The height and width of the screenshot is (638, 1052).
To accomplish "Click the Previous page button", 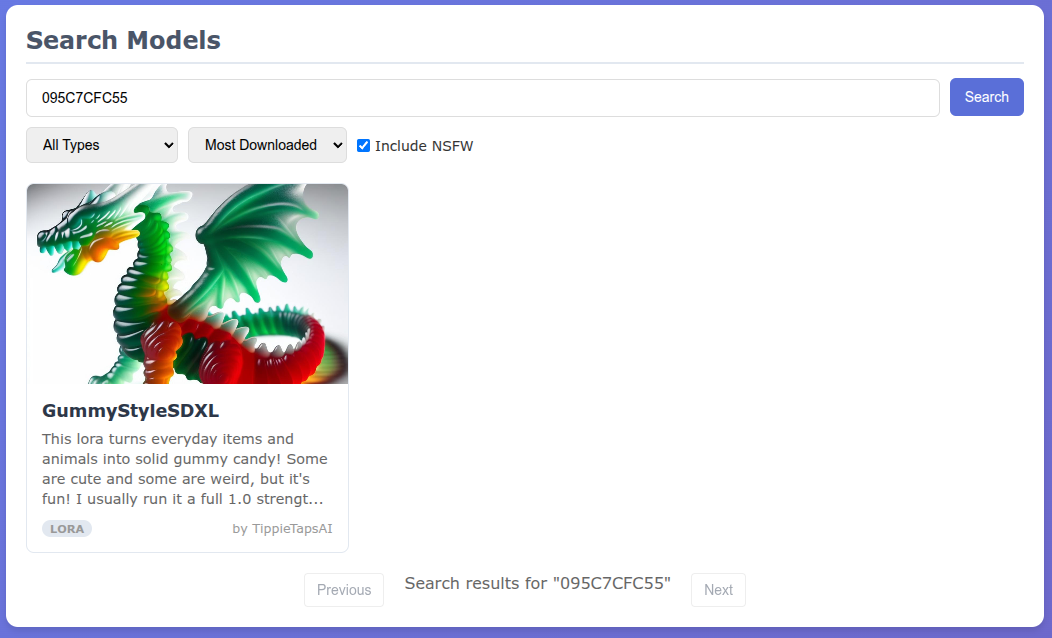I will point(344,590).
